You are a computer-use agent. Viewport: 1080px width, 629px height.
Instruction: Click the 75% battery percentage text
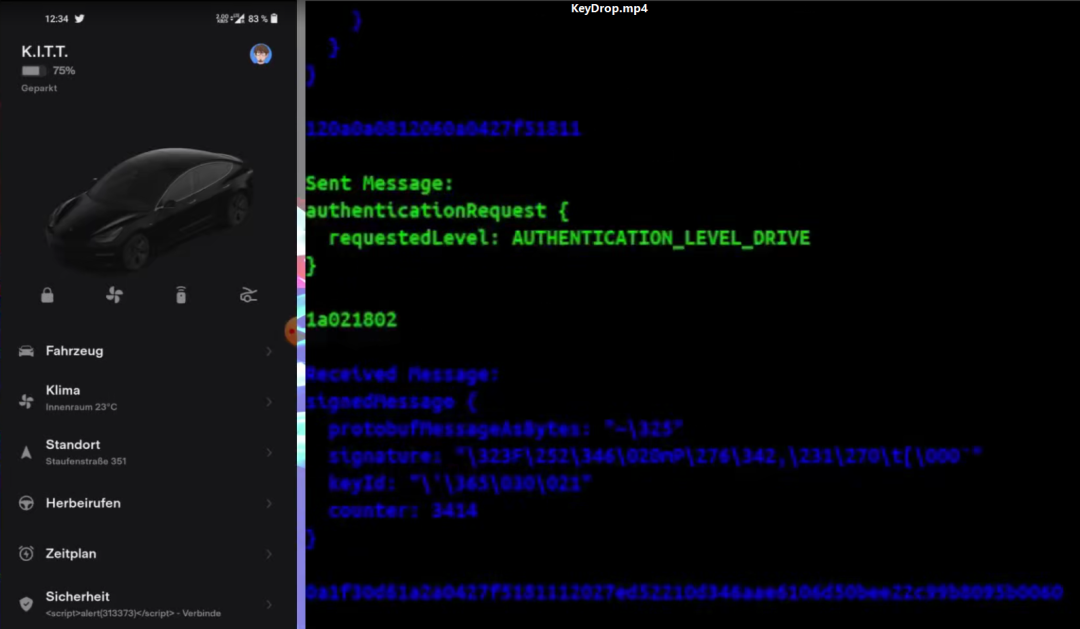coord(64,70)
